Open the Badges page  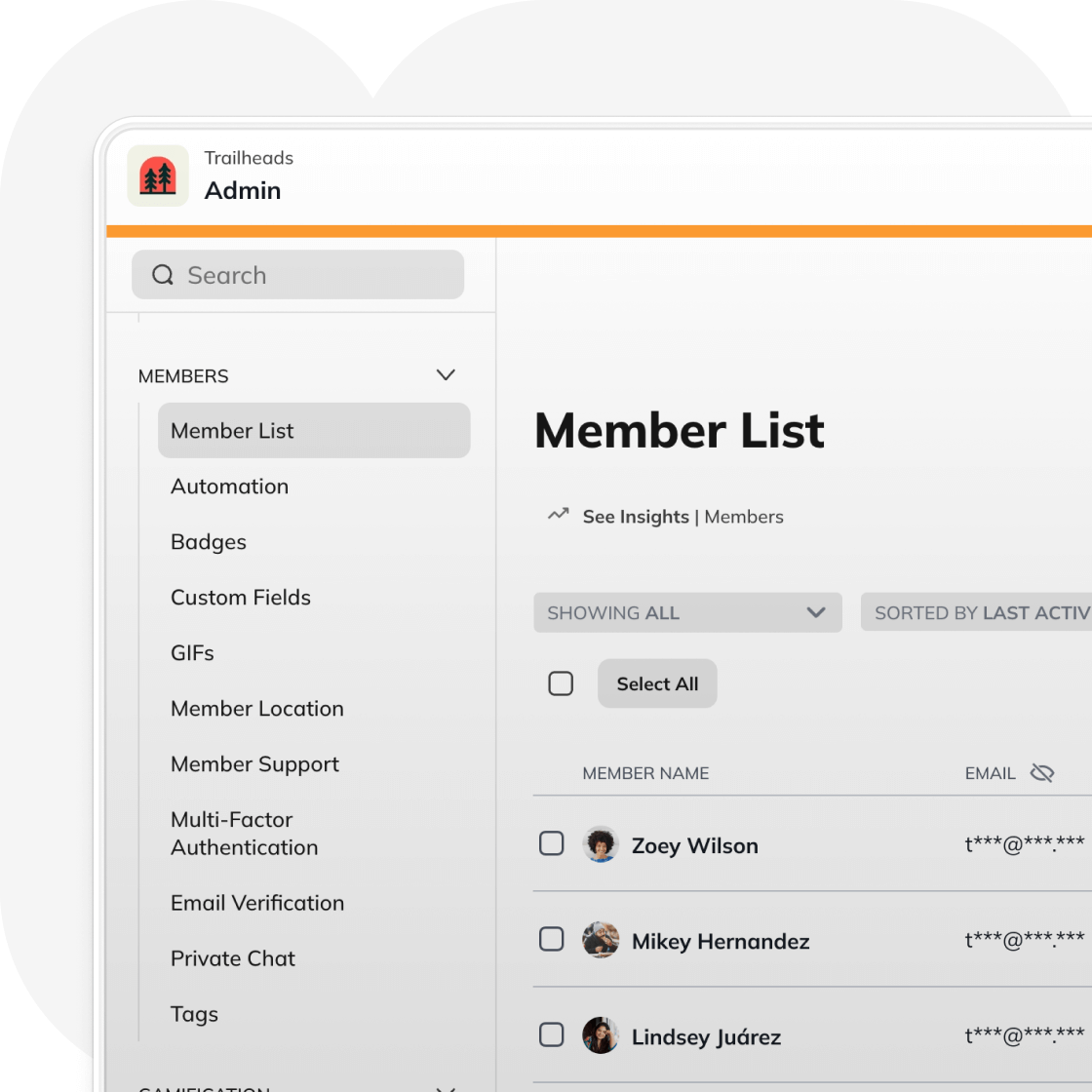208,542
